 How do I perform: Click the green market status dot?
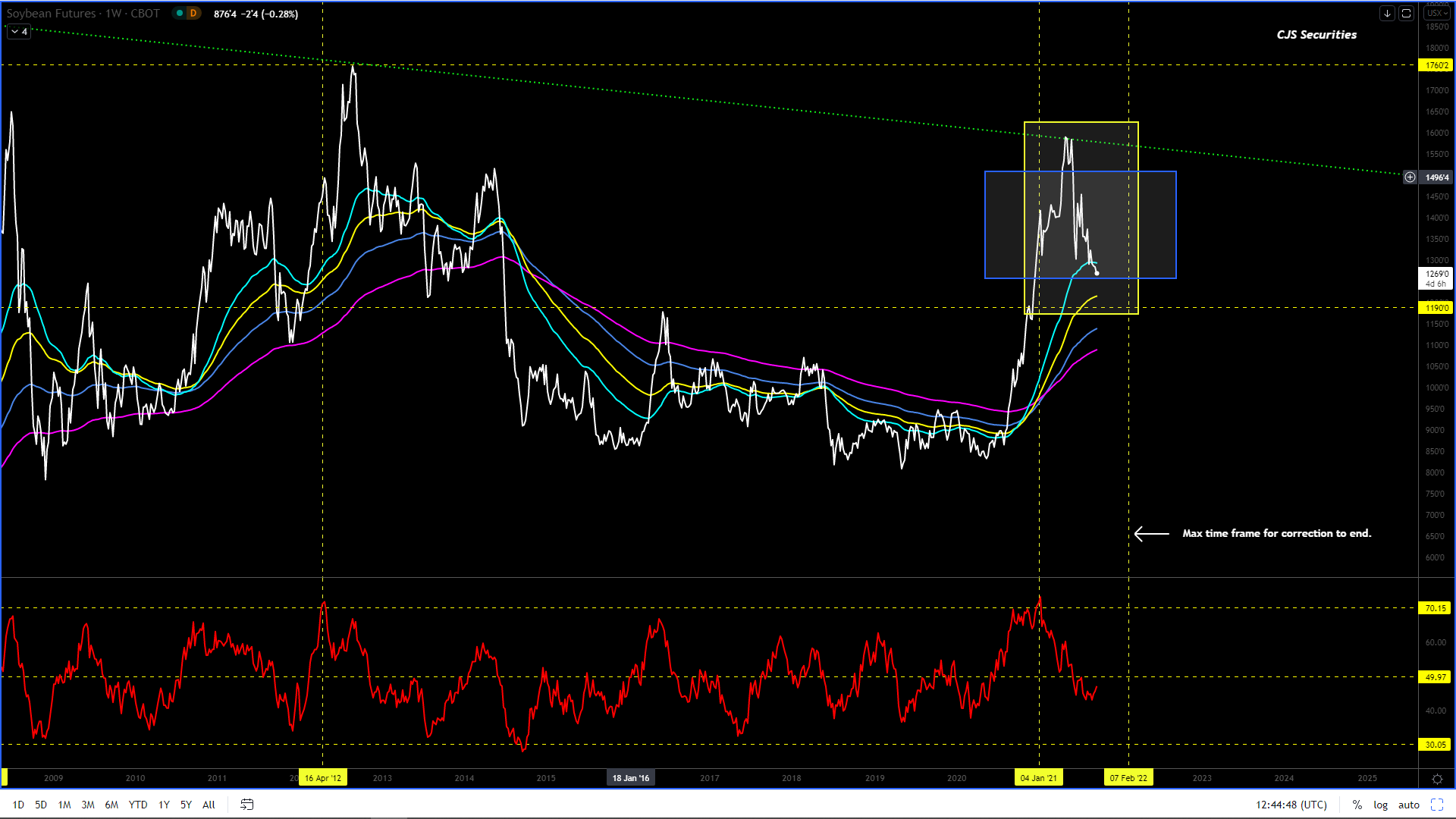(x=178, y=13)
